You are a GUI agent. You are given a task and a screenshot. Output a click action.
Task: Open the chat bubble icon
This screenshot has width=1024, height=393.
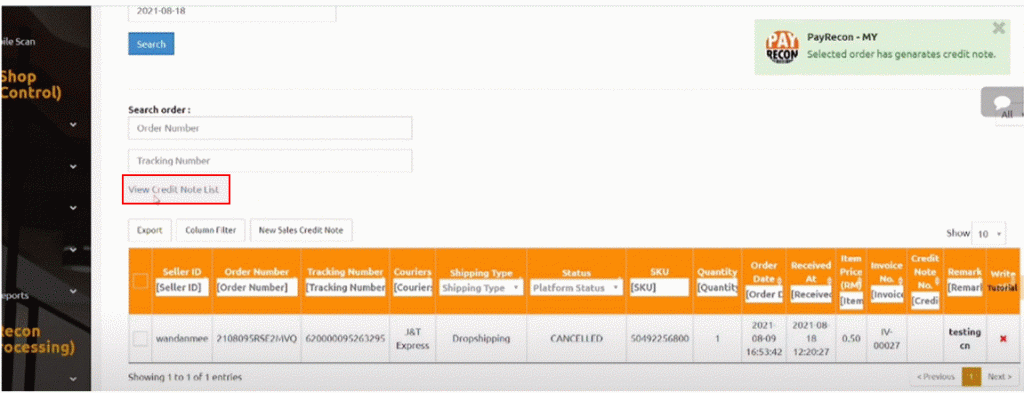coord(1003,103)
